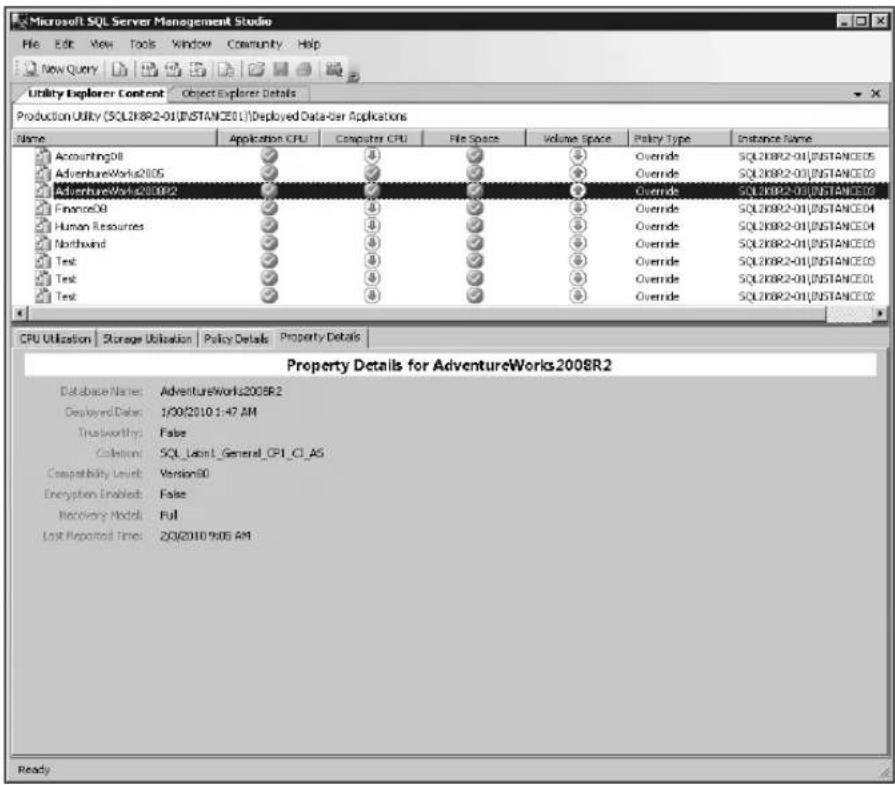Click Northwind File Space status icon
The height and width of the screenshot is (785, 895).
click(x=474, y=243)
